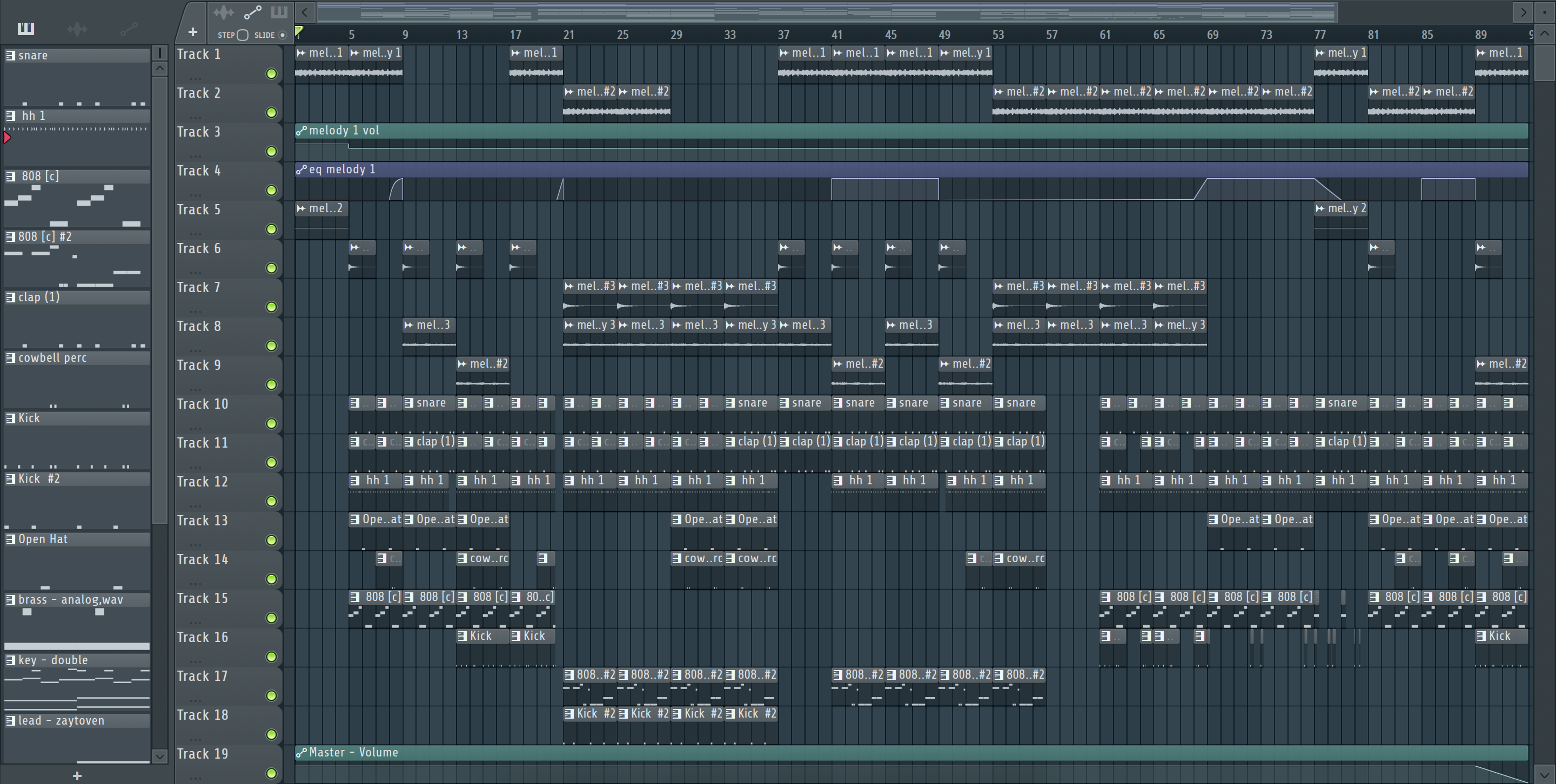
Task: Open the mel..1 clip menu in Track 1
Action: [x=301, y=53]
